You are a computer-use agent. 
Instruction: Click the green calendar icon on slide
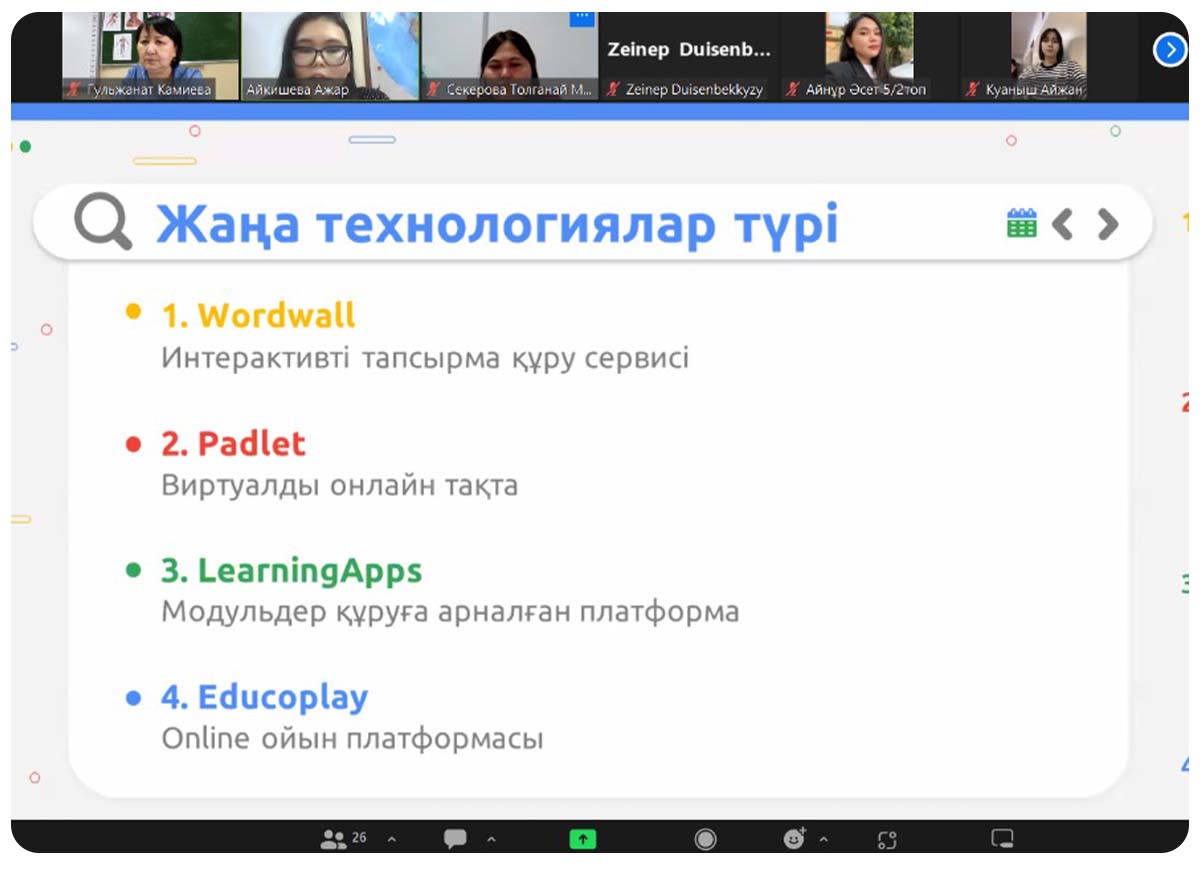[x=1021, y=223]
